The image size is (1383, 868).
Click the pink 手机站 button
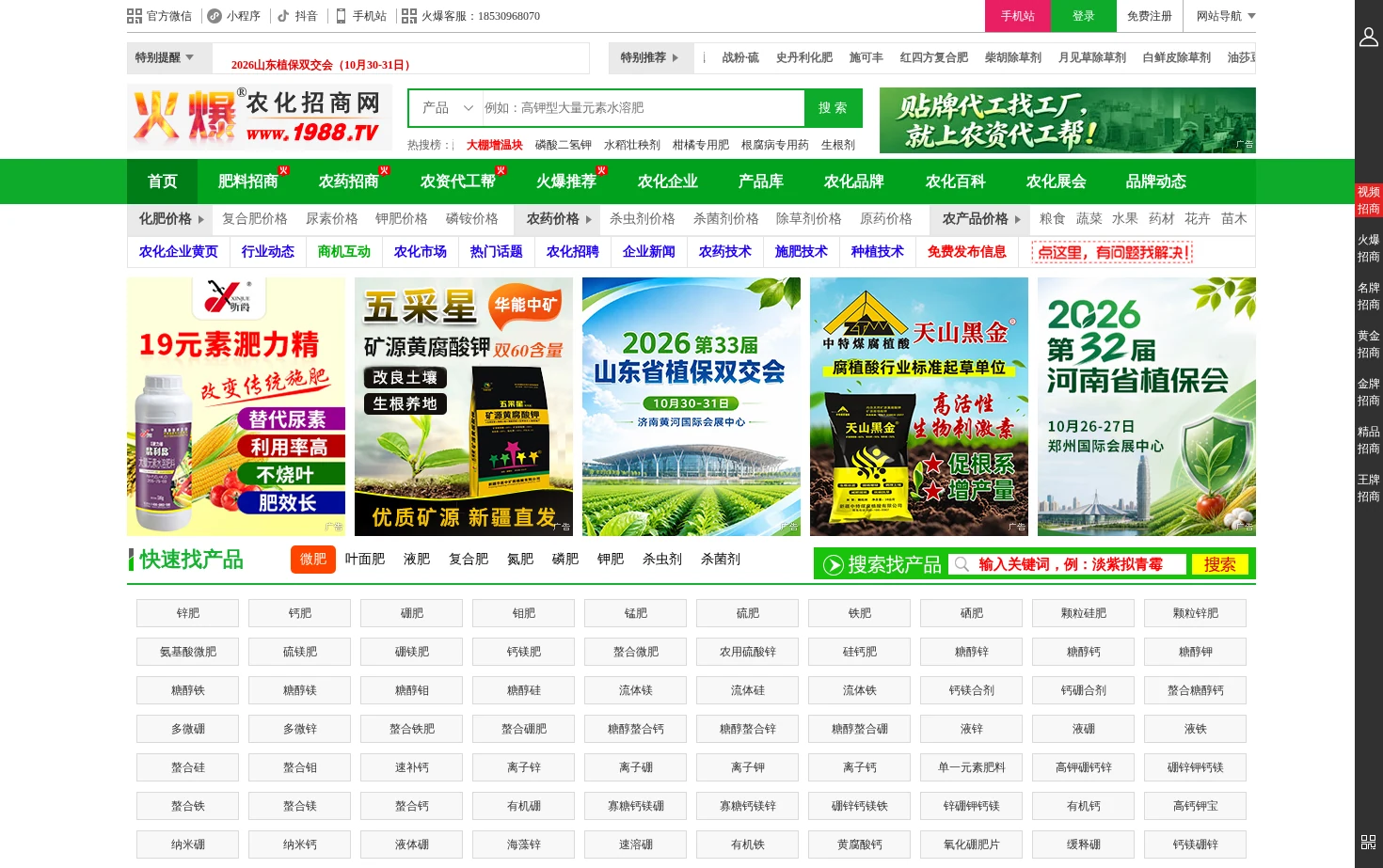tap(1018, 16)
